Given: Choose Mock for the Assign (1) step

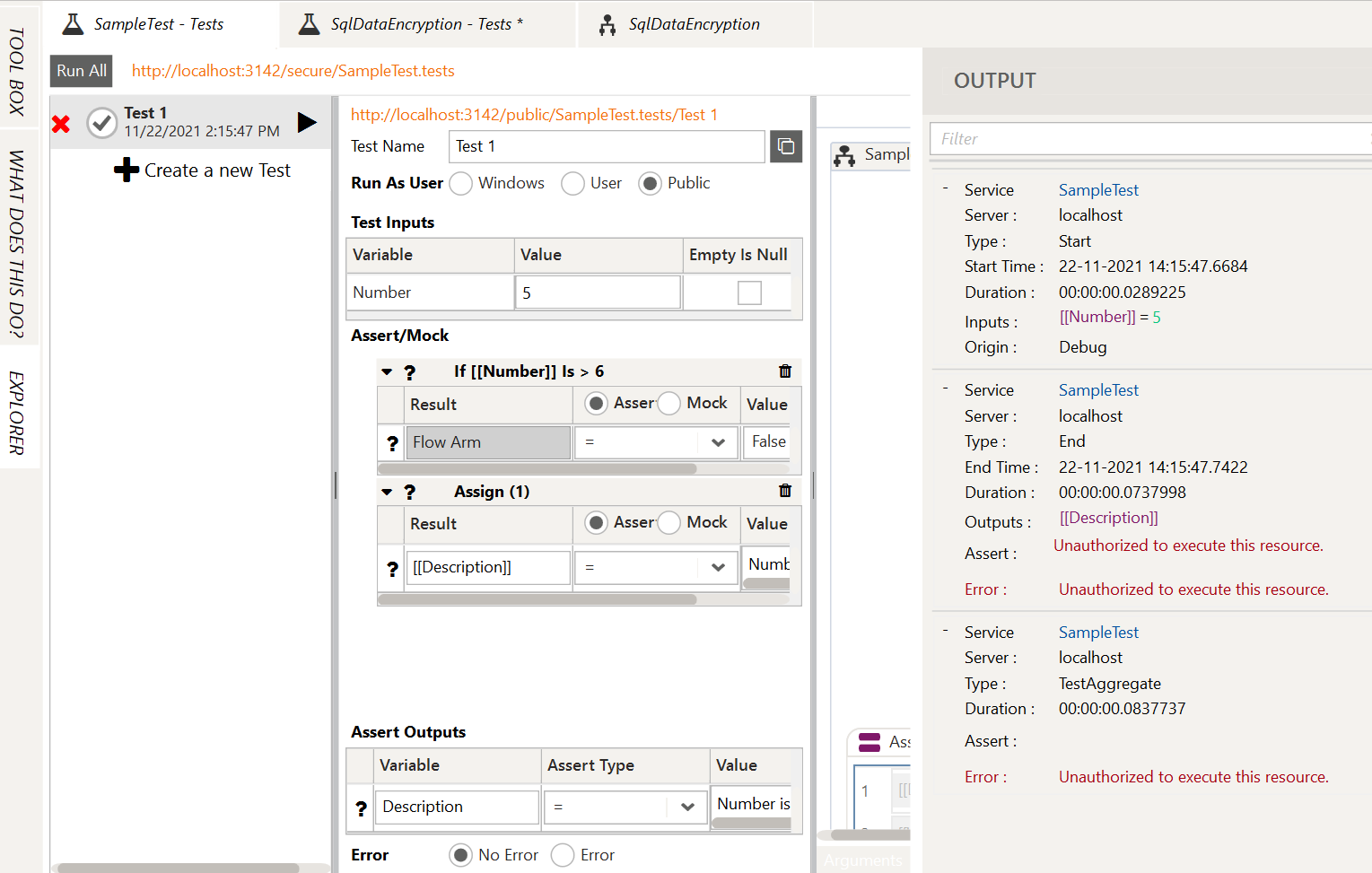Looking at the screenshot, I should pos(669,523).
